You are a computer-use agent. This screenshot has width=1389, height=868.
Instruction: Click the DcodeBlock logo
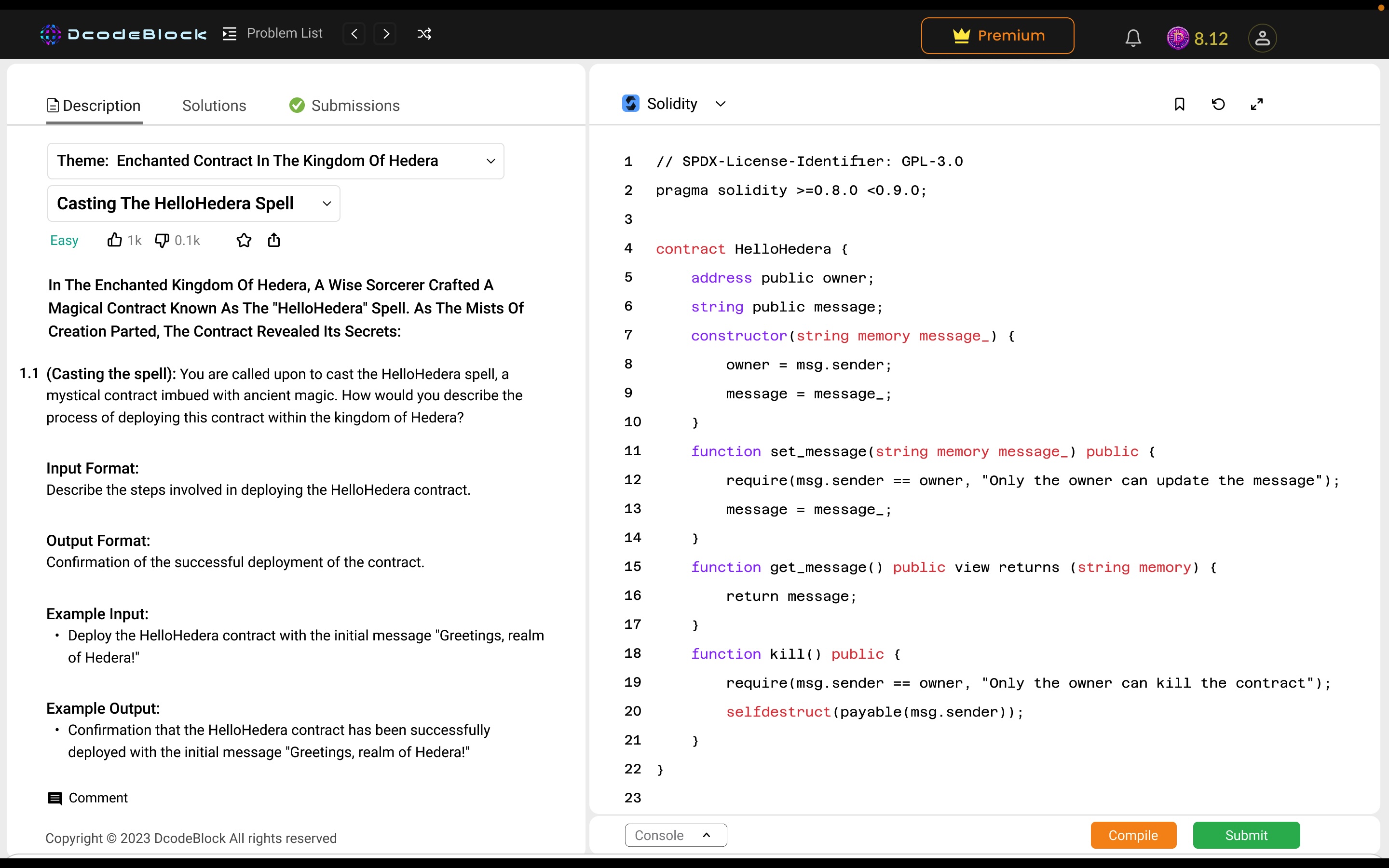point(123,34)
